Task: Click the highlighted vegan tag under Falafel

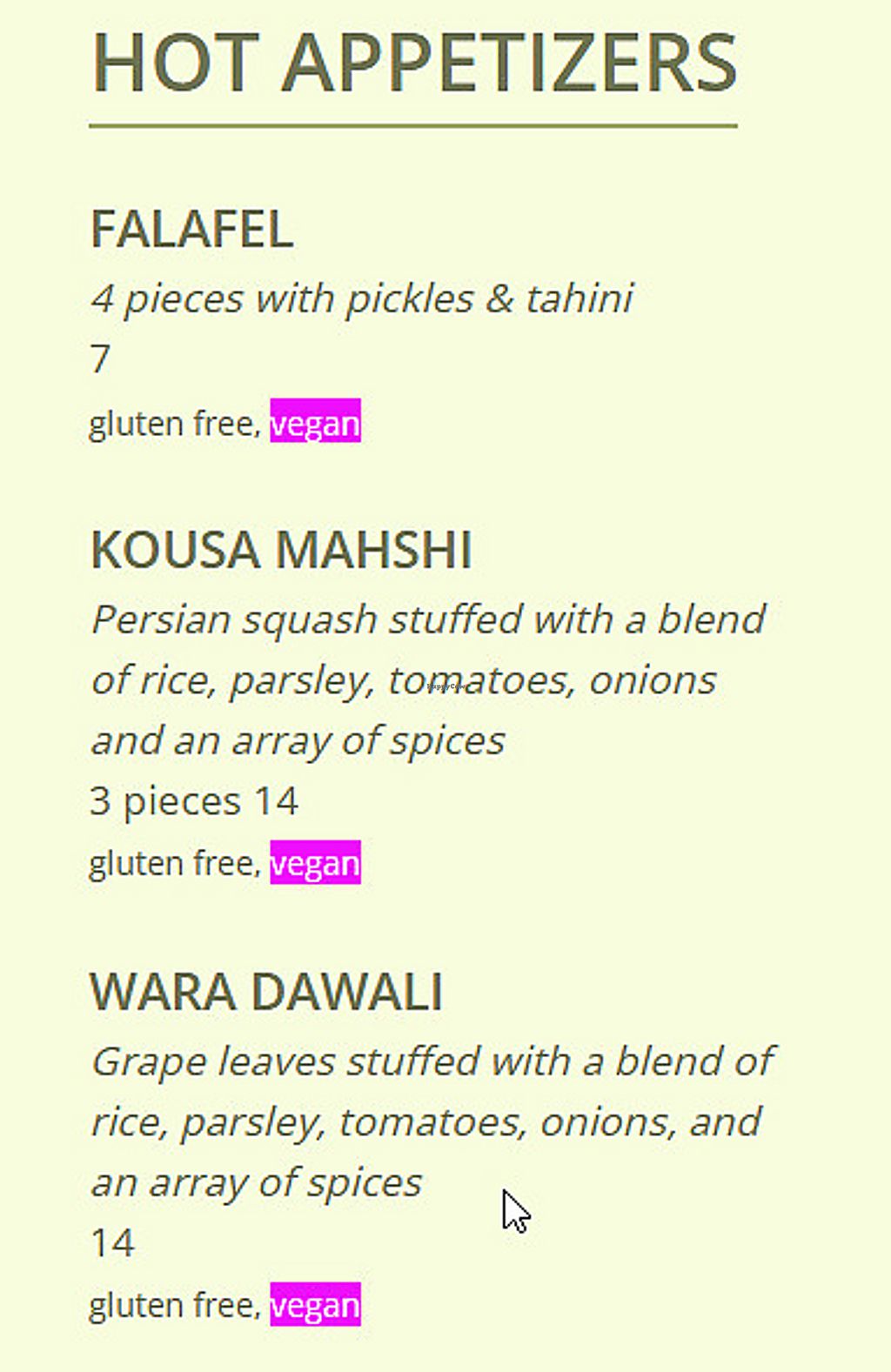Action: point(315,424)
